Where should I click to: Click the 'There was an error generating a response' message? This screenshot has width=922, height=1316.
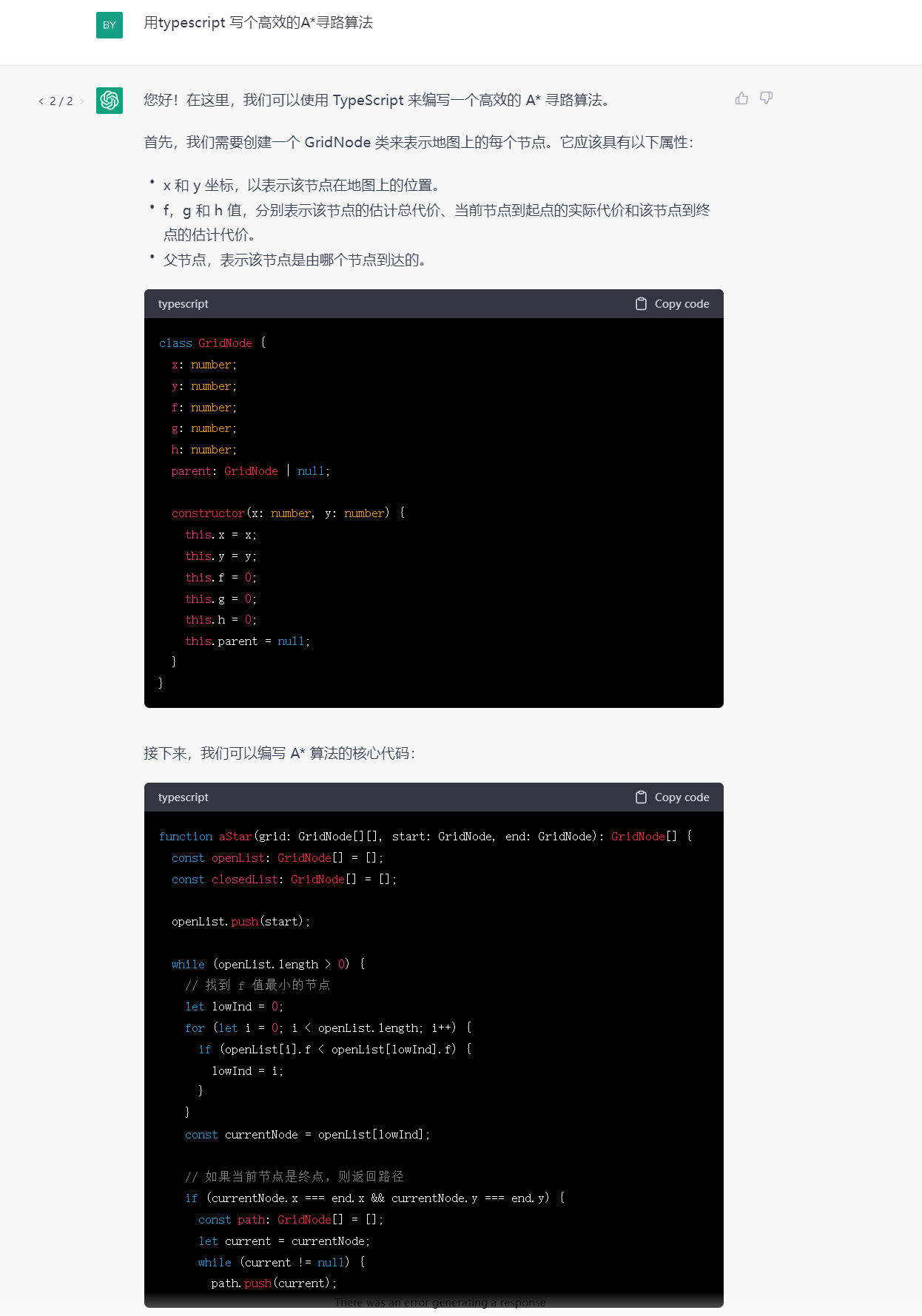(440, 1303)
